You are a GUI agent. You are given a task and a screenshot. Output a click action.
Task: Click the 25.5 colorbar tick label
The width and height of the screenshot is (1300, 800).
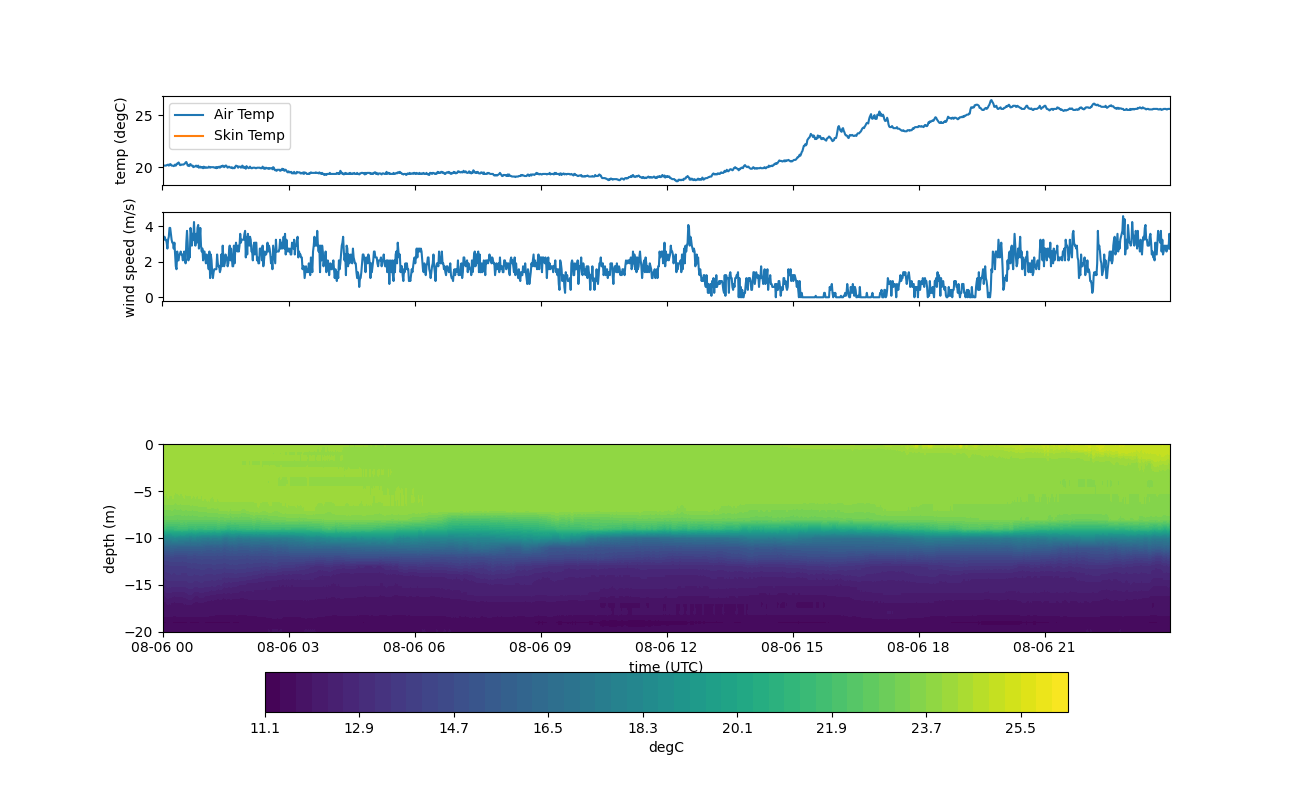[1021, 728]
